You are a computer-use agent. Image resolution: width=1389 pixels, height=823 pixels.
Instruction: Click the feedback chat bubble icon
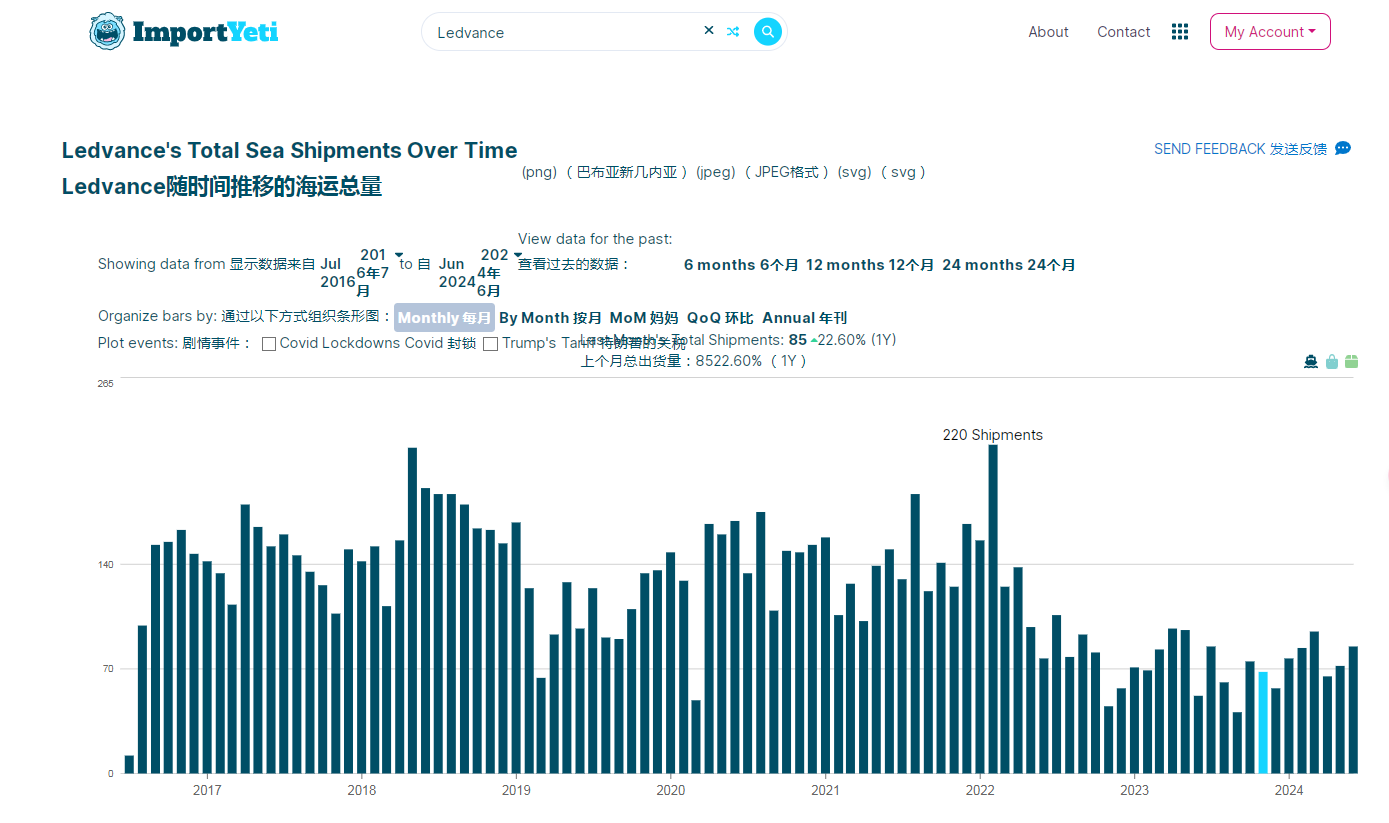(1342, 148)
